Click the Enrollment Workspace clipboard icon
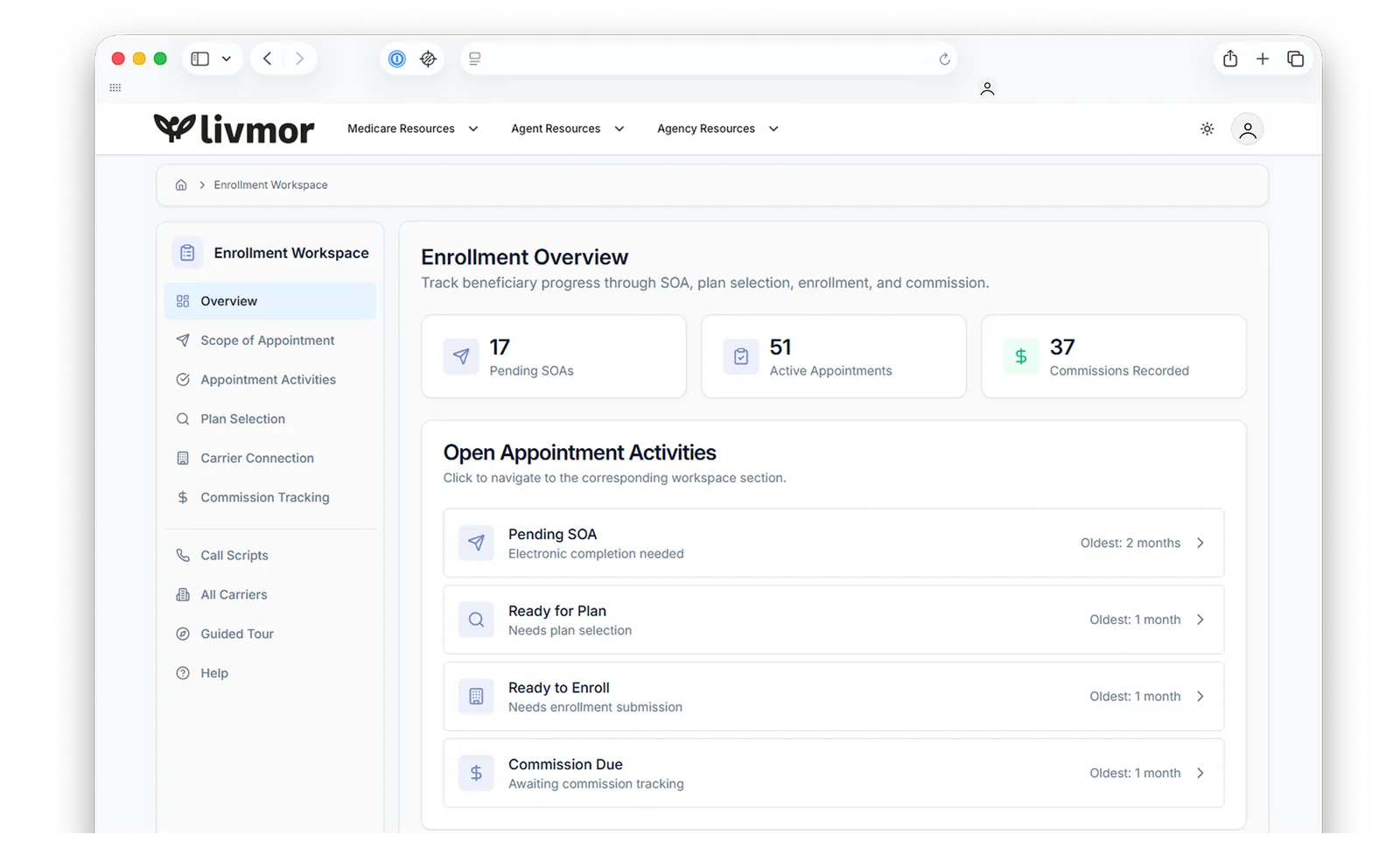Screen dimensions: 1400x856 pos(187,253)
